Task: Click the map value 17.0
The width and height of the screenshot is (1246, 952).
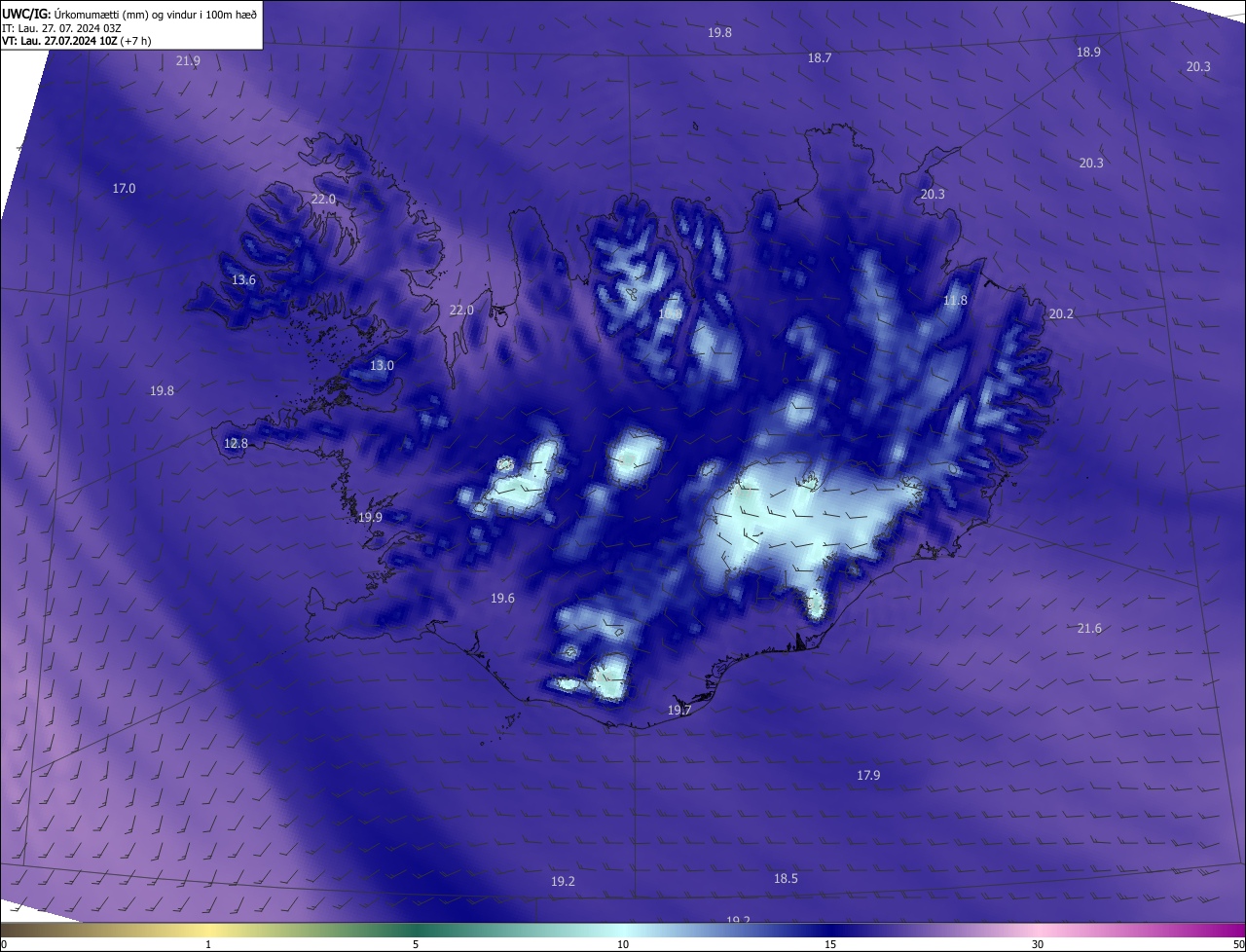Action: click(x=124, y=188)
